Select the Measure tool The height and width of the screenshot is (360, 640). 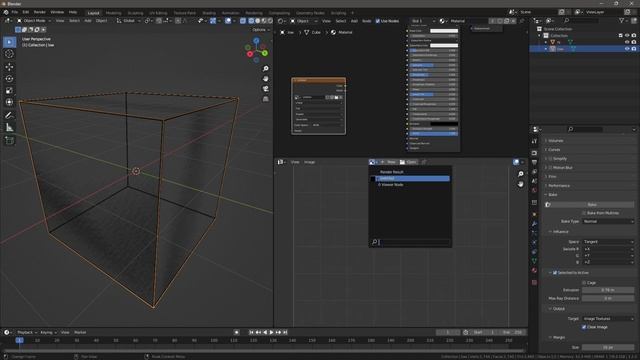pyautogui.click(x=9, y=128)
